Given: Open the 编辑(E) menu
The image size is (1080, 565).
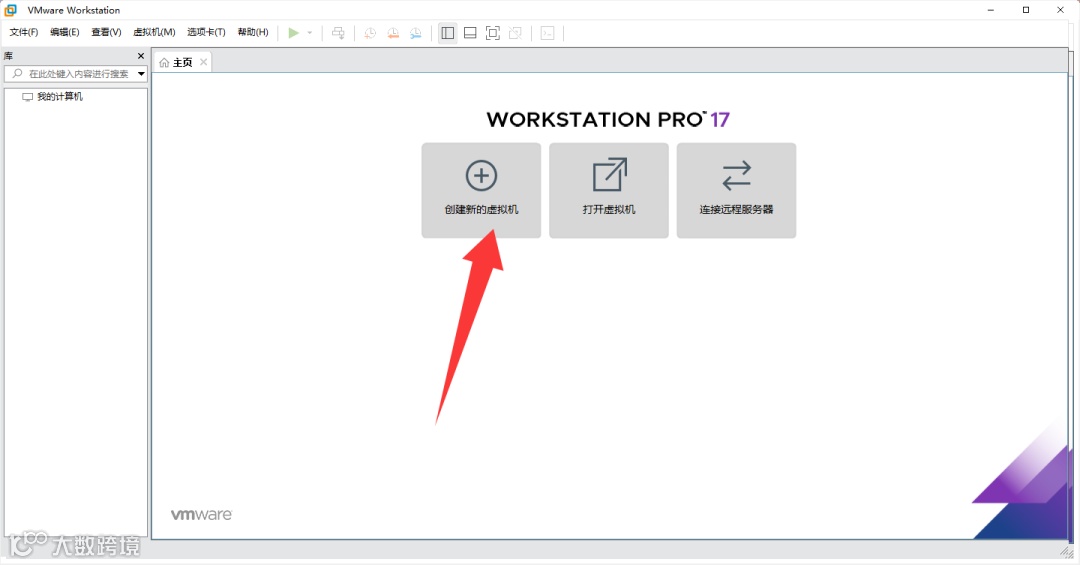Looking at the screenshot, I should click(x=65, y=32).
